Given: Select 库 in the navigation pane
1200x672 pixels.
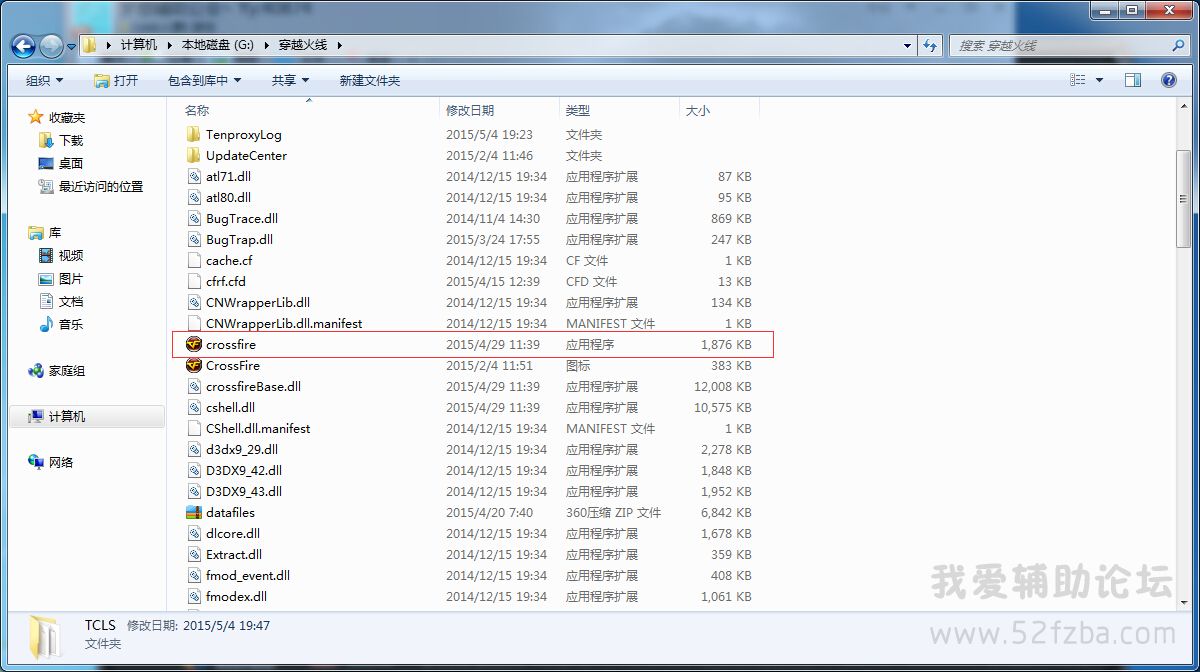Looking at the screenshot, I should click(x=55, y=232).
